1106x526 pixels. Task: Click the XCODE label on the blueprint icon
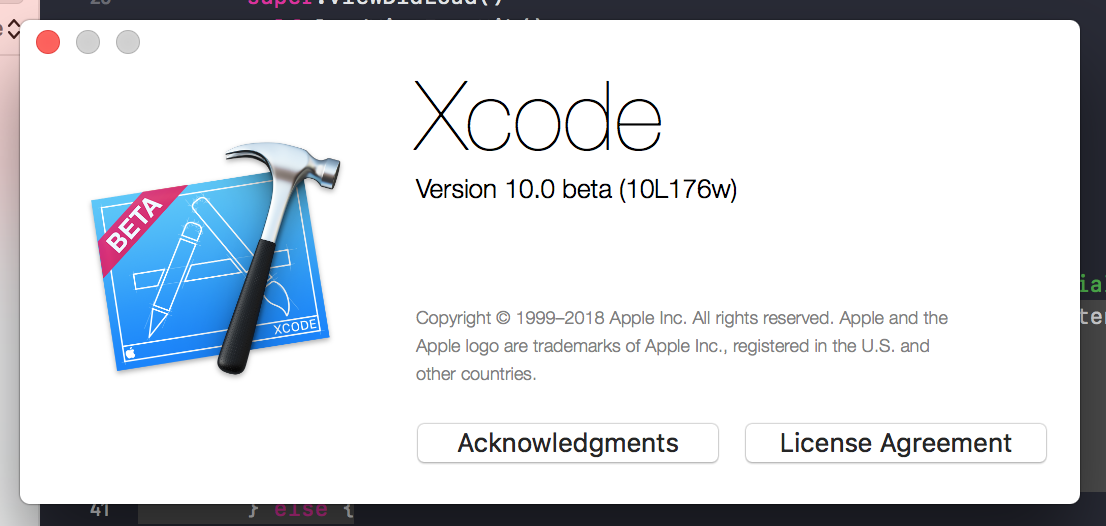pos(295,328)
